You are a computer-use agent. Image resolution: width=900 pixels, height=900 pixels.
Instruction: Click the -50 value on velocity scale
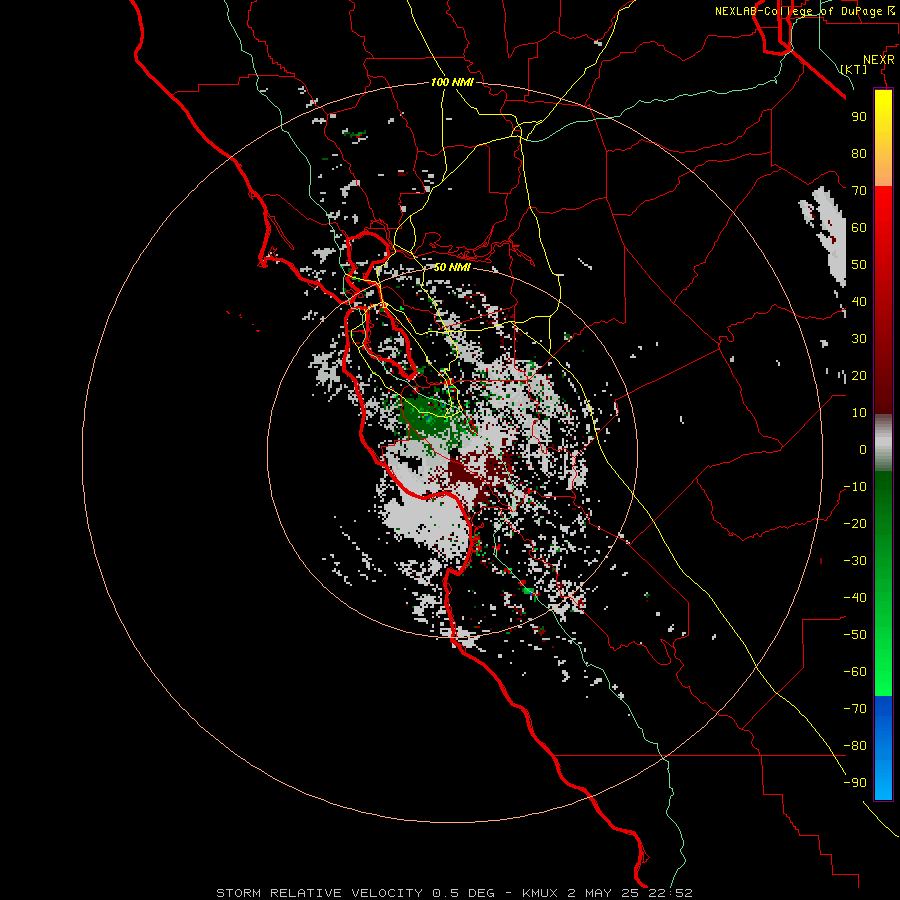[855, 635]
